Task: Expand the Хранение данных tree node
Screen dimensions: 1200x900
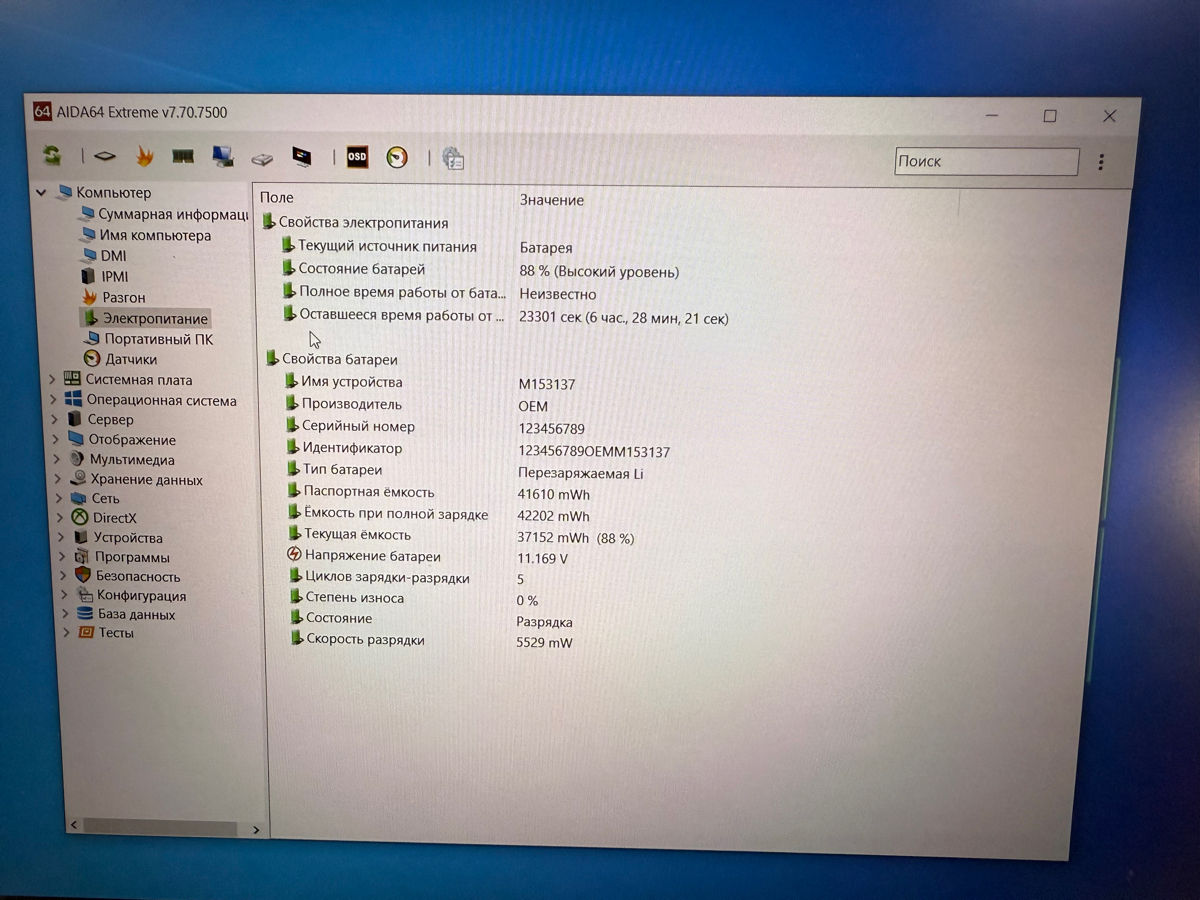Action: tap(54, 479)
